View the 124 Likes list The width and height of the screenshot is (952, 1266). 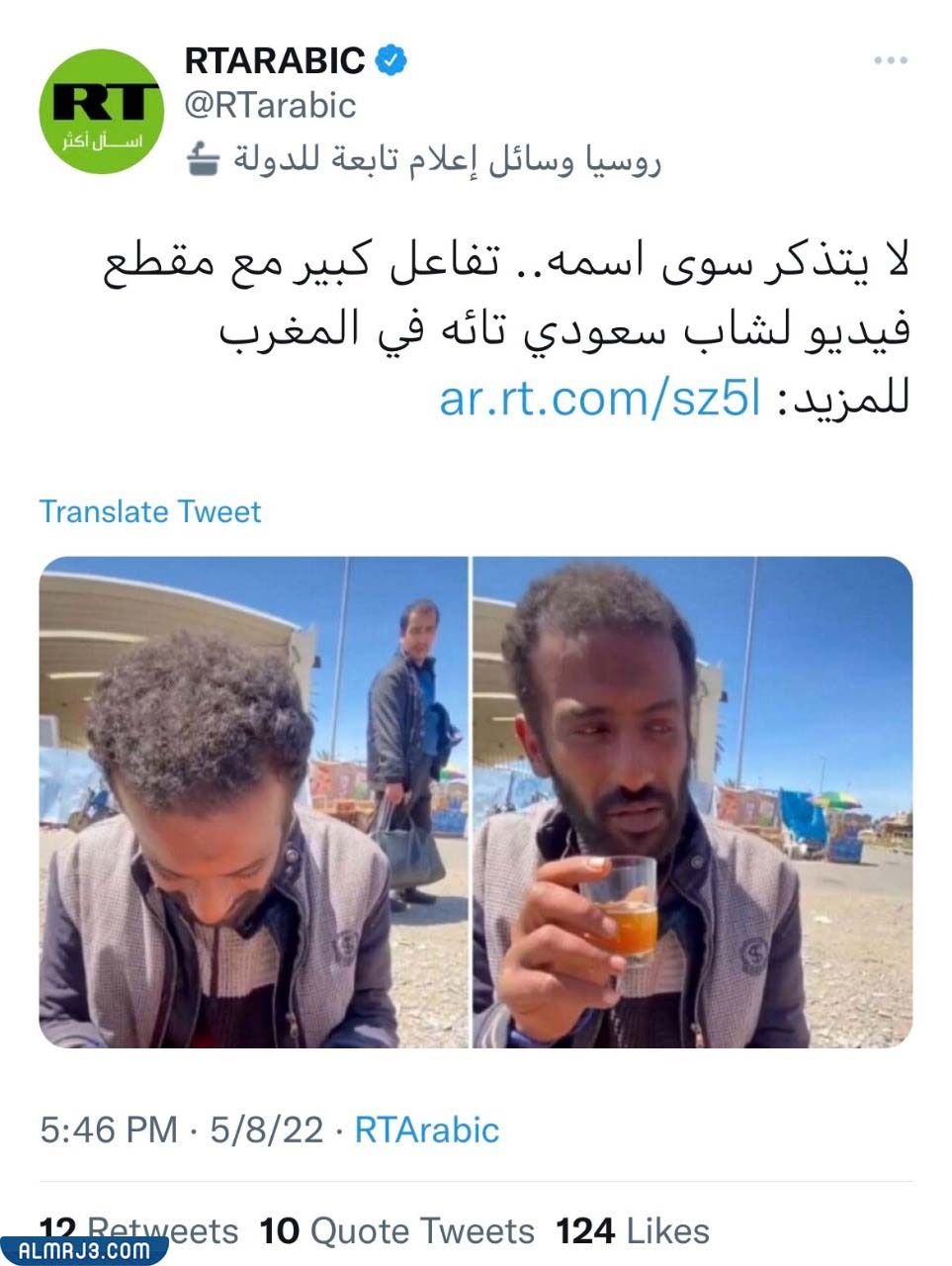point(633,1230)
